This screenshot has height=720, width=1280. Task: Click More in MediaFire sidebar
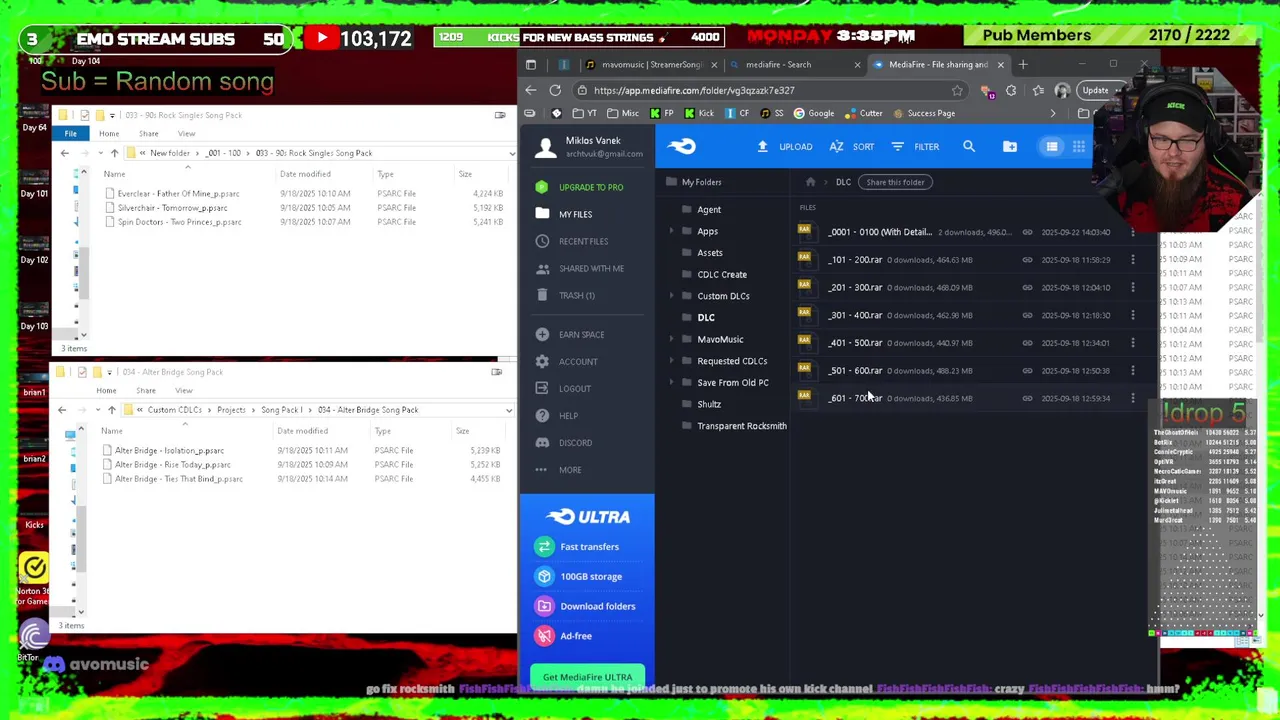click(559, 470)
